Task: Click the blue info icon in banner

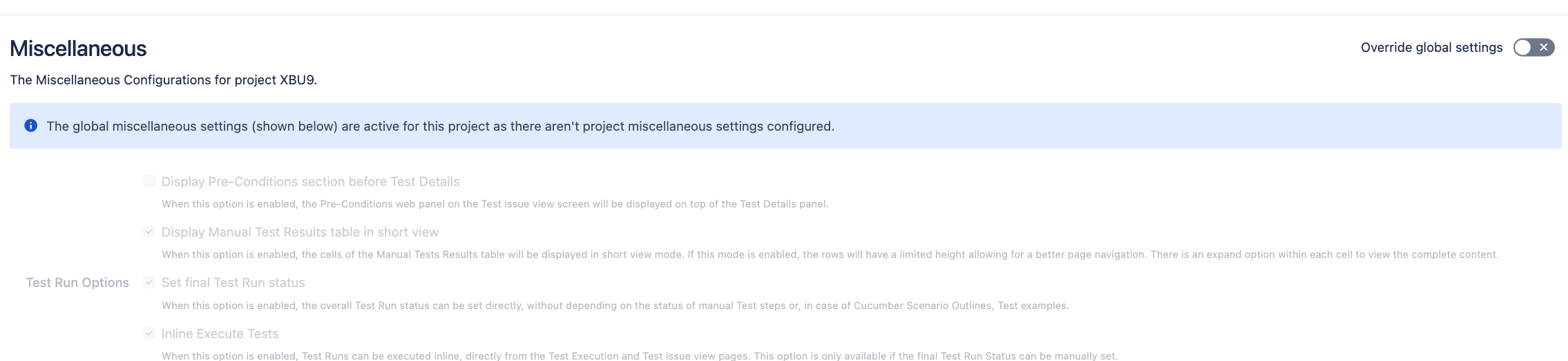Action: click(x=30, y=126)
